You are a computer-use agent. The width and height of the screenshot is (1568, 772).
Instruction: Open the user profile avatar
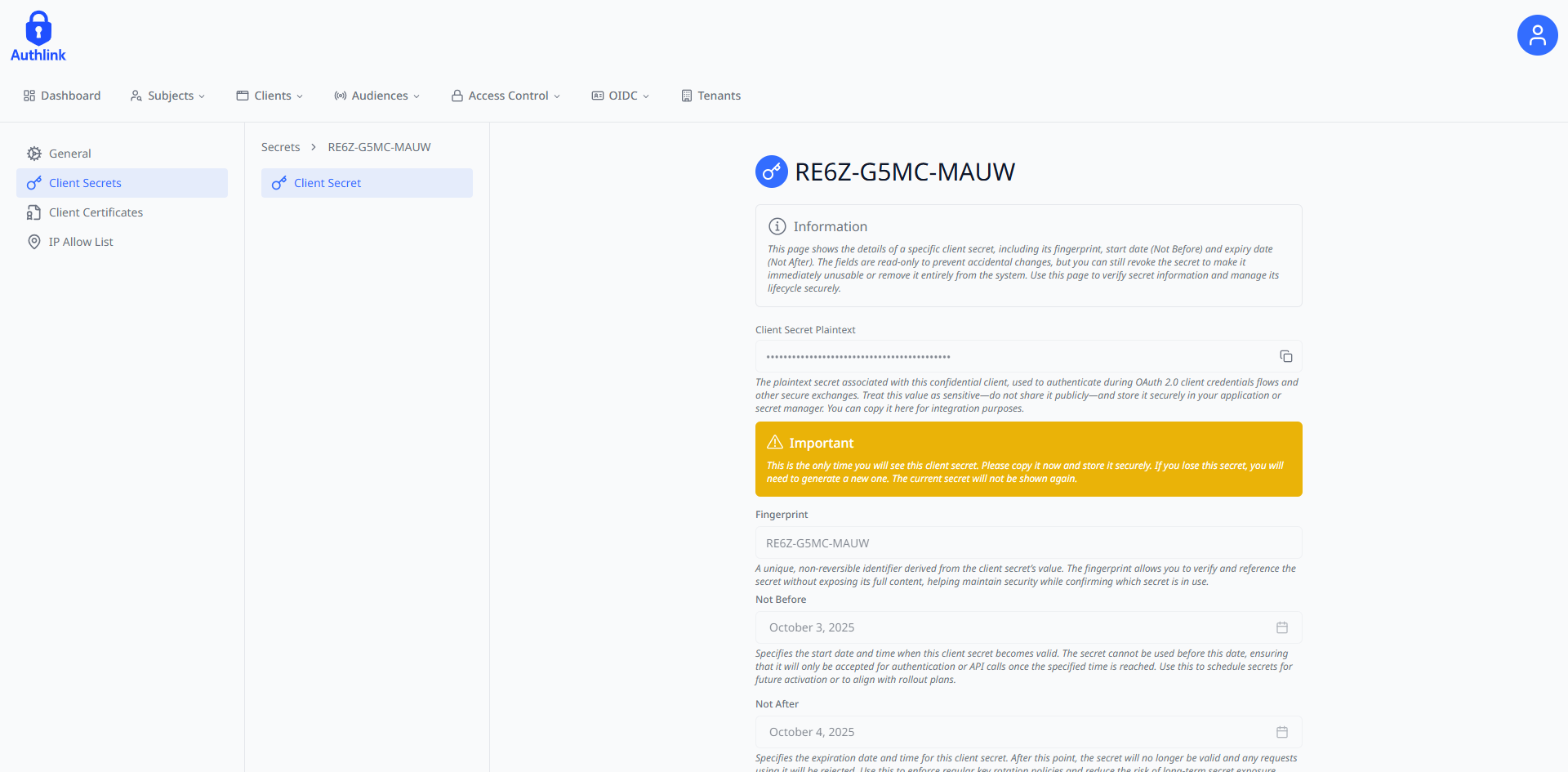point(1537,35)
